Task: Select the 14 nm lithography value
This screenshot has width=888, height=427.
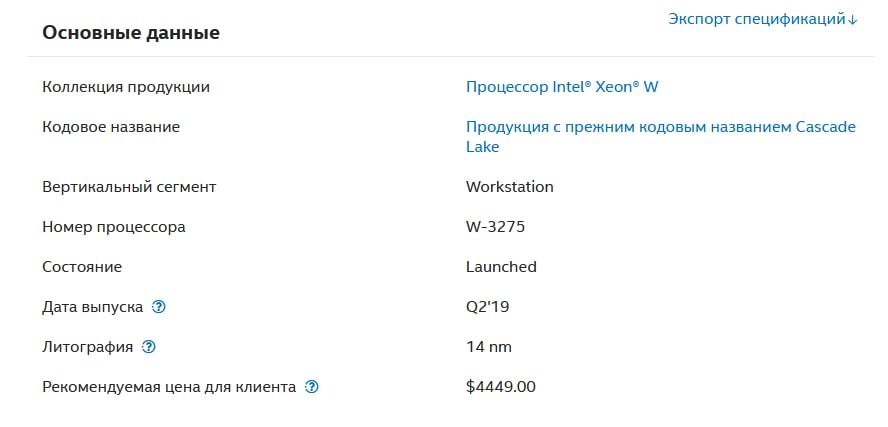Action: coord(489,347)
